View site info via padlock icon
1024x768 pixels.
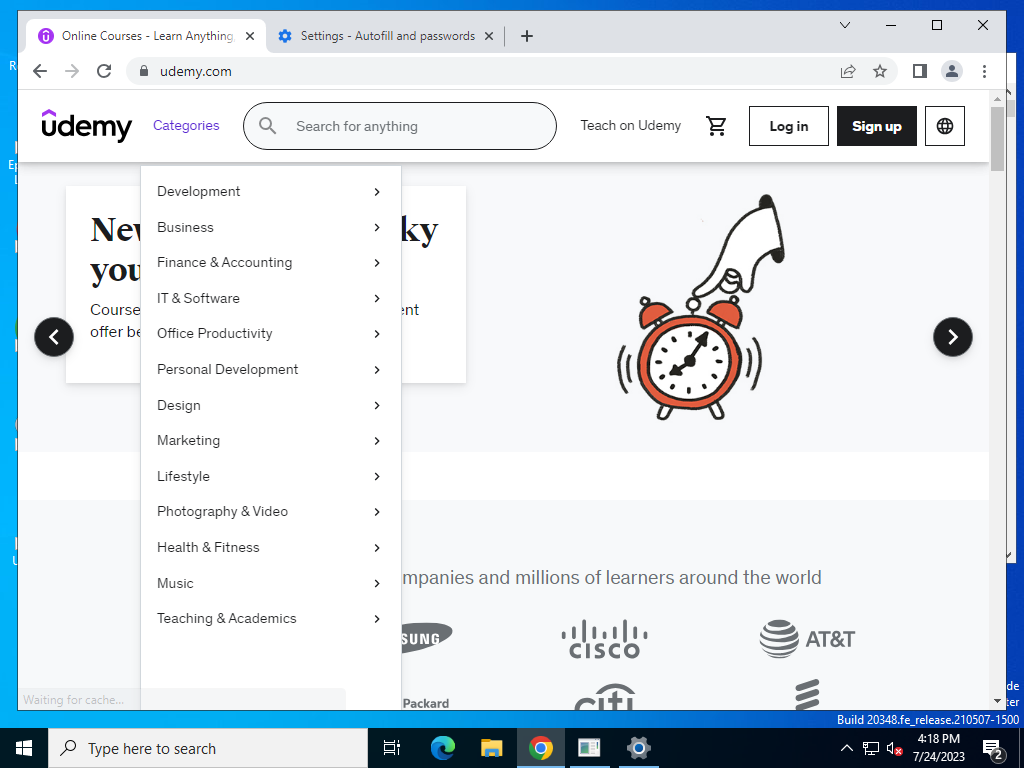(144, 71)
